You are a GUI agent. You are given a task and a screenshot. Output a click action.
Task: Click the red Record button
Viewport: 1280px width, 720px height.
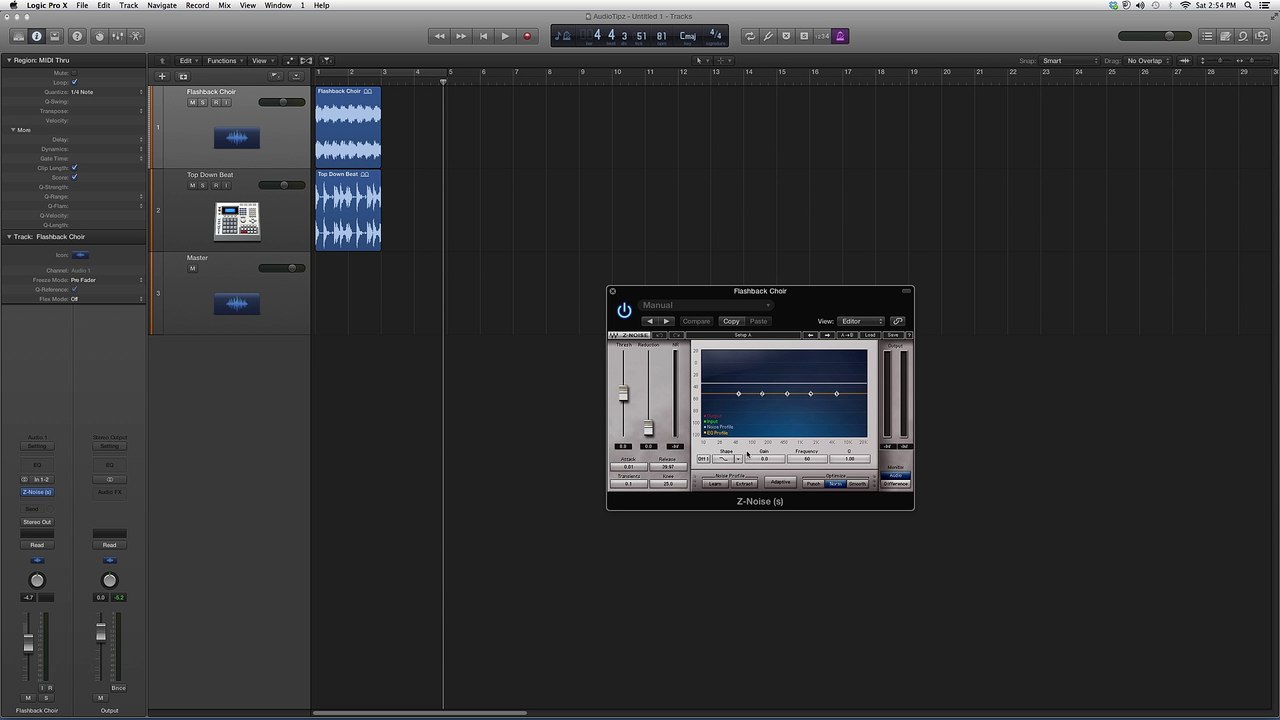pyautogui.click(x=527, y=36)
